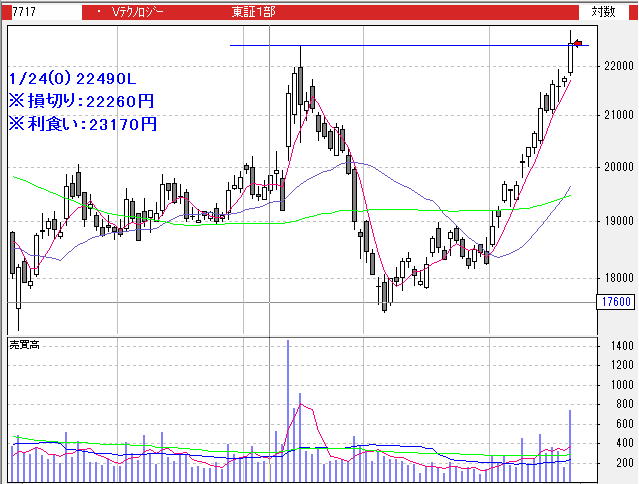
Task: Click the latest white candlestick at chart top right
Action: pos(570,58)
